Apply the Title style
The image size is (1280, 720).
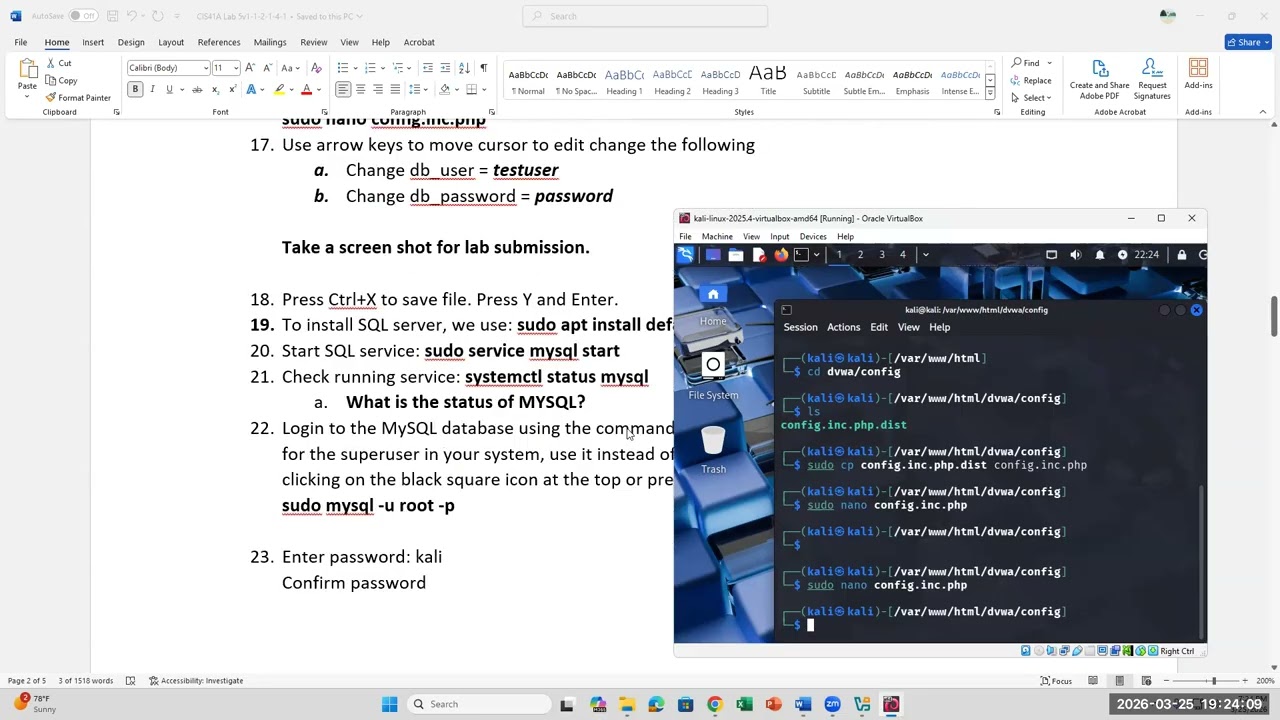pyautogui.click(x=768, y=81)
